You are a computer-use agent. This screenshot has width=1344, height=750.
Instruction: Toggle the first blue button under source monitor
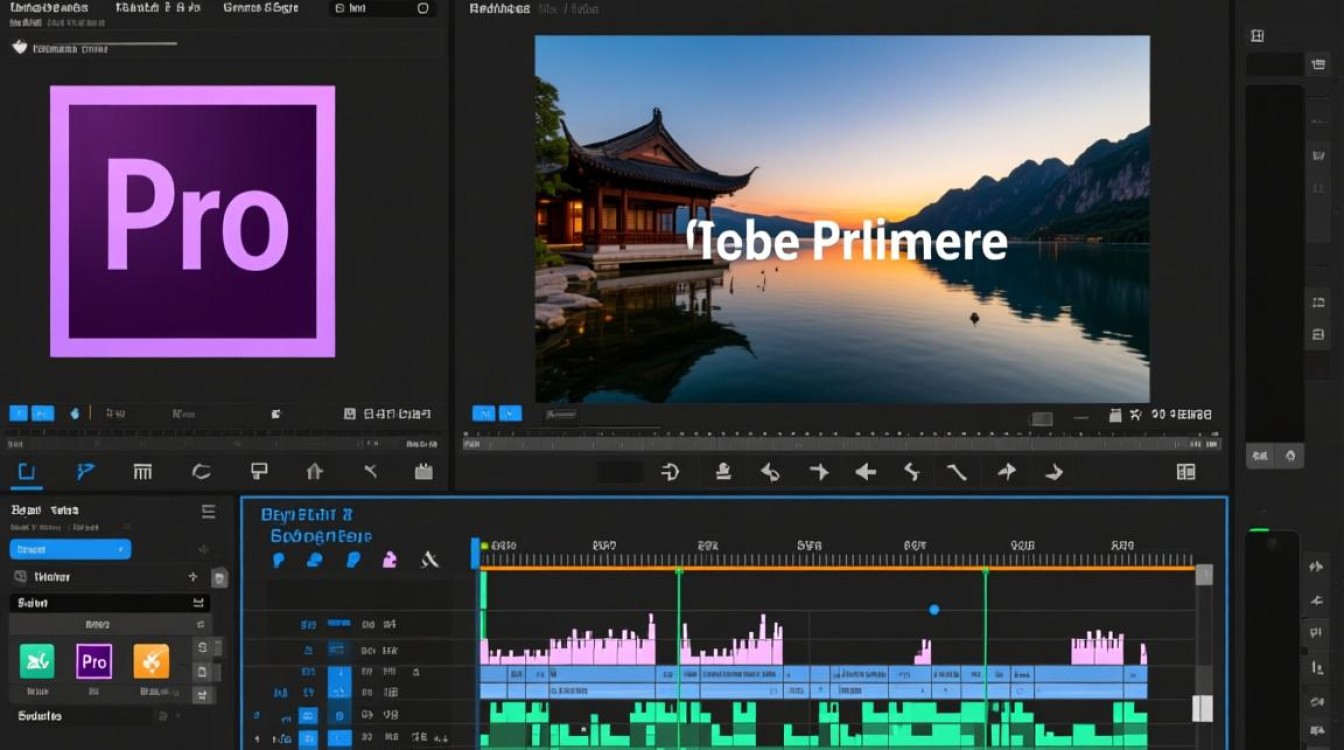point(19,413)
